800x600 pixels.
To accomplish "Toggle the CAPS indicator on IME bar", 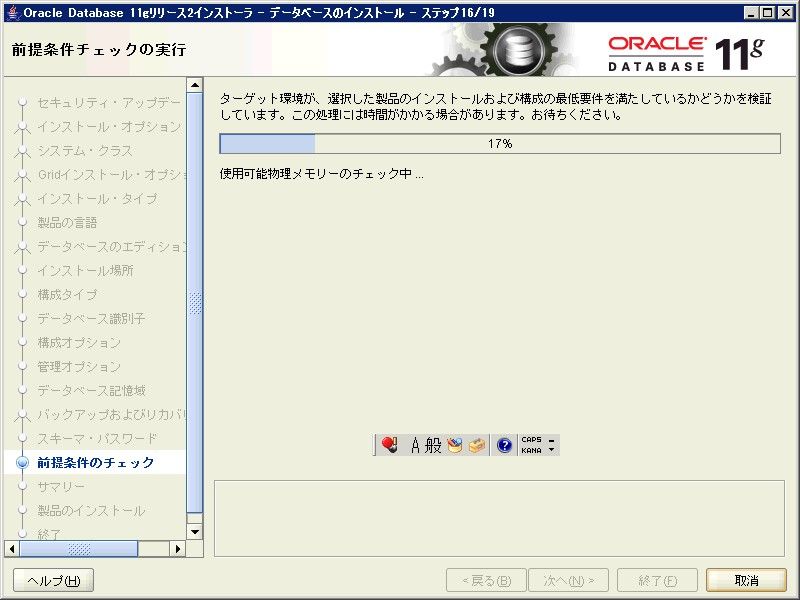I will (531, 439).
